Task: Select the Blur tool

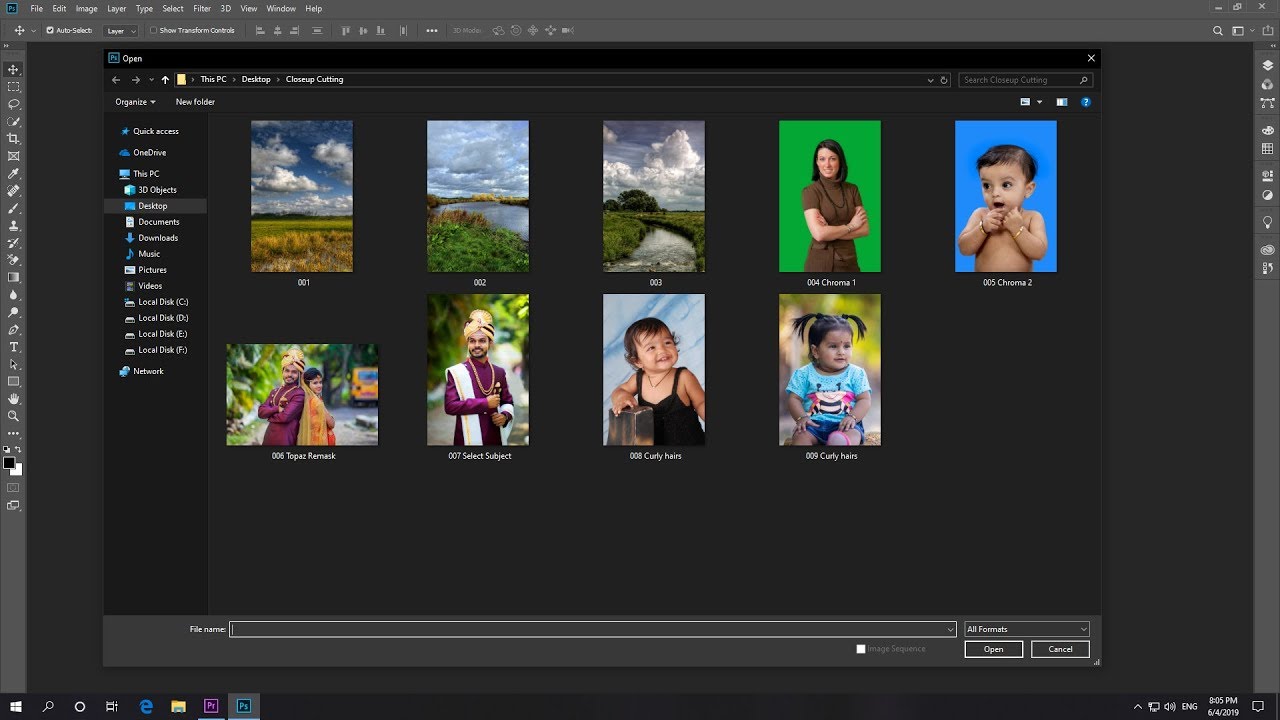Action: tap(13, 295)
